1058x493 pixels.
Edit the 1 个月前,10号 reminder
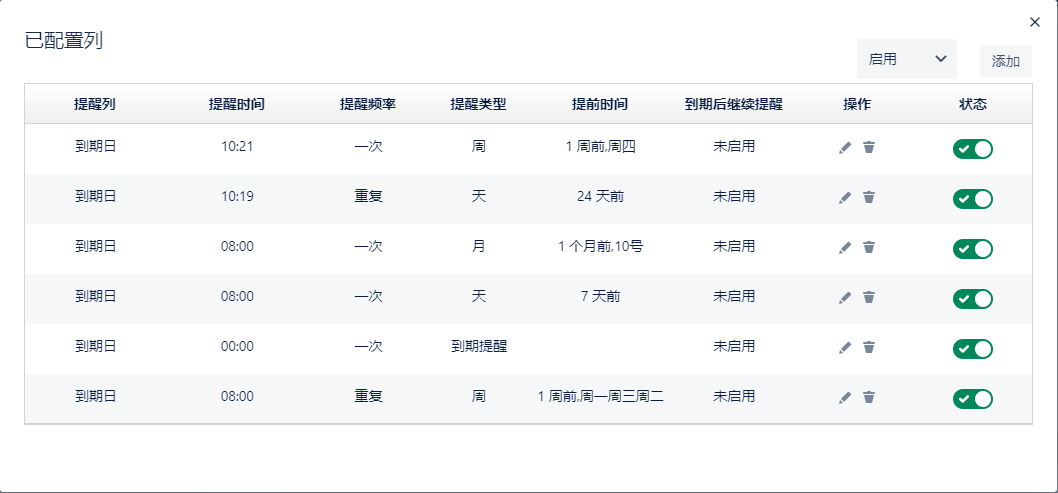tap(845, 247)
